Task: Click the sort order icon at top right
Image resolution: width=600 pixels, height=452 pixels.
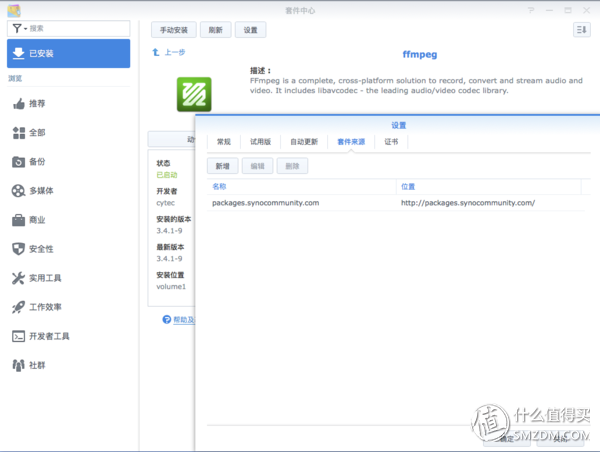Action: click(x=582, y=29)
